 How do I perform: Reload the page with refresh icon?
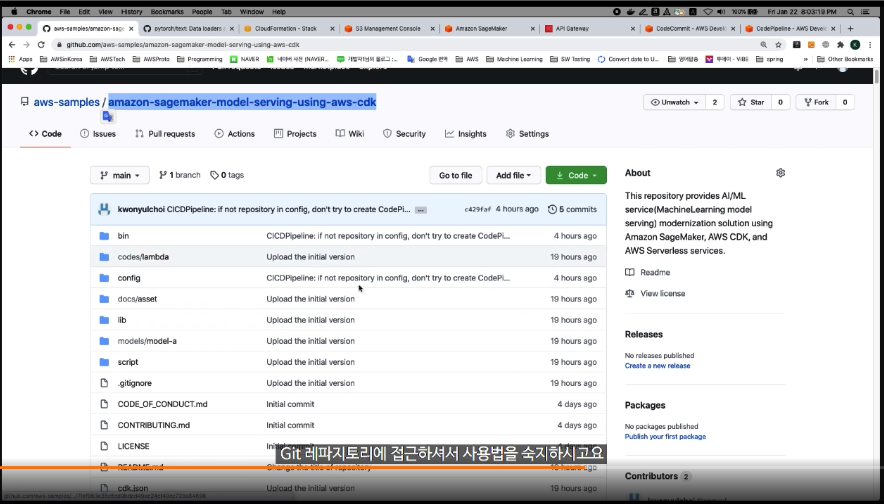pyautogui.click(x=41, y=45)
